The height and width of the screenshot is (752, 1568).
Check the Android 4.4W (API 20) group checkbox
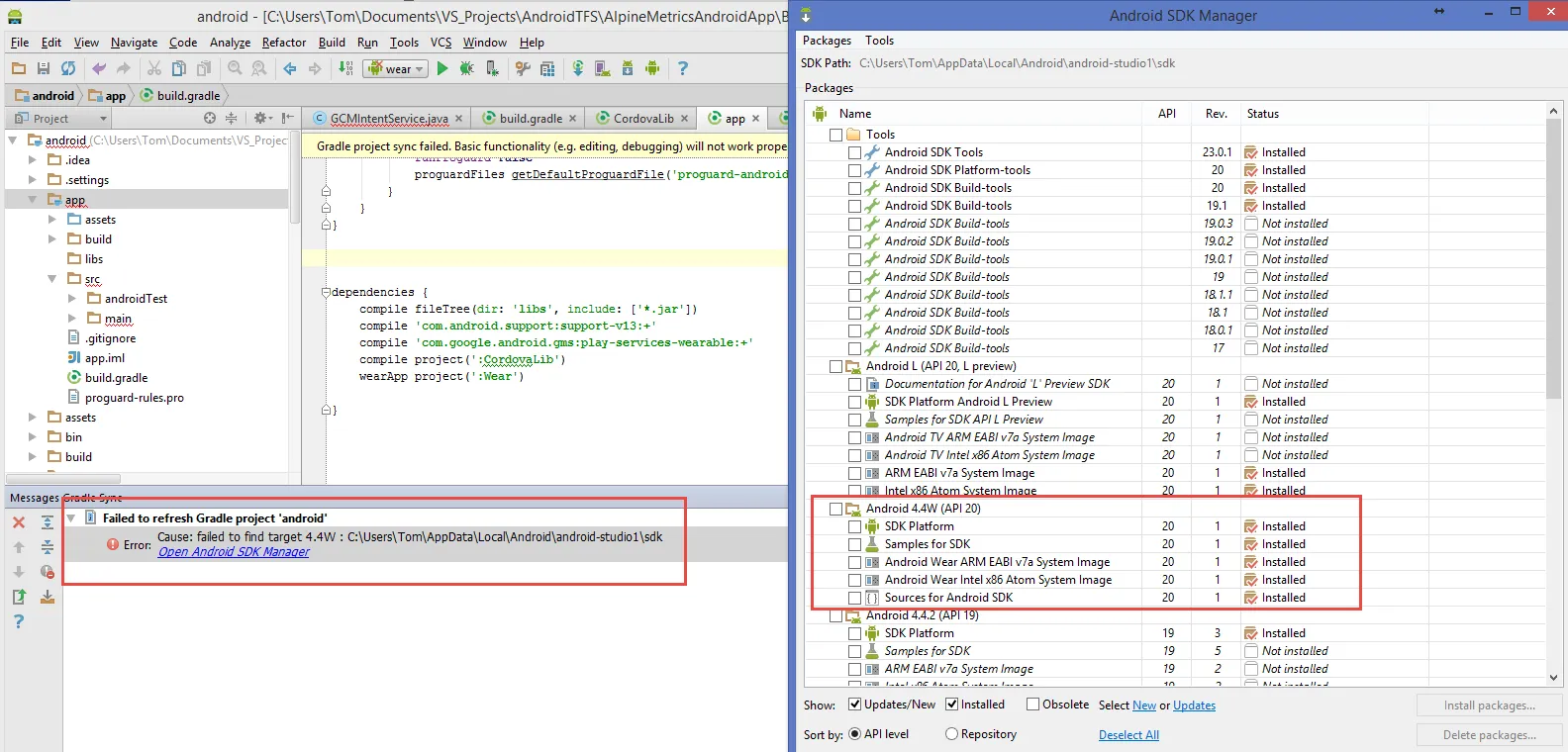(835, 509)
